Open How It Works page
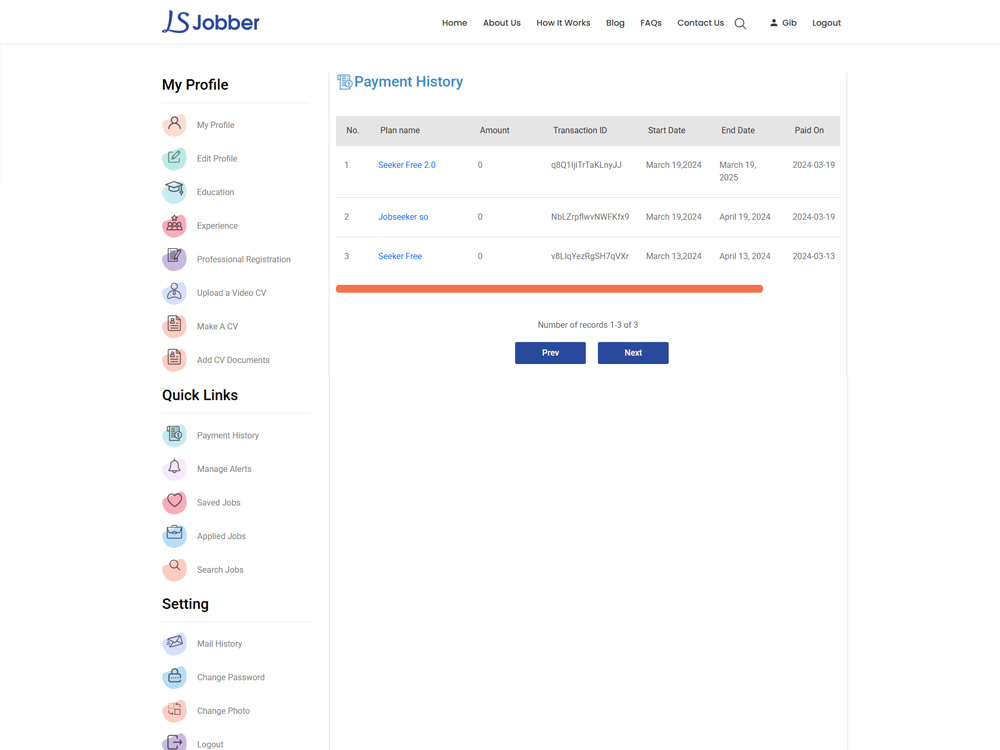Screen dimensions: 1000x750 pos(563,23)
